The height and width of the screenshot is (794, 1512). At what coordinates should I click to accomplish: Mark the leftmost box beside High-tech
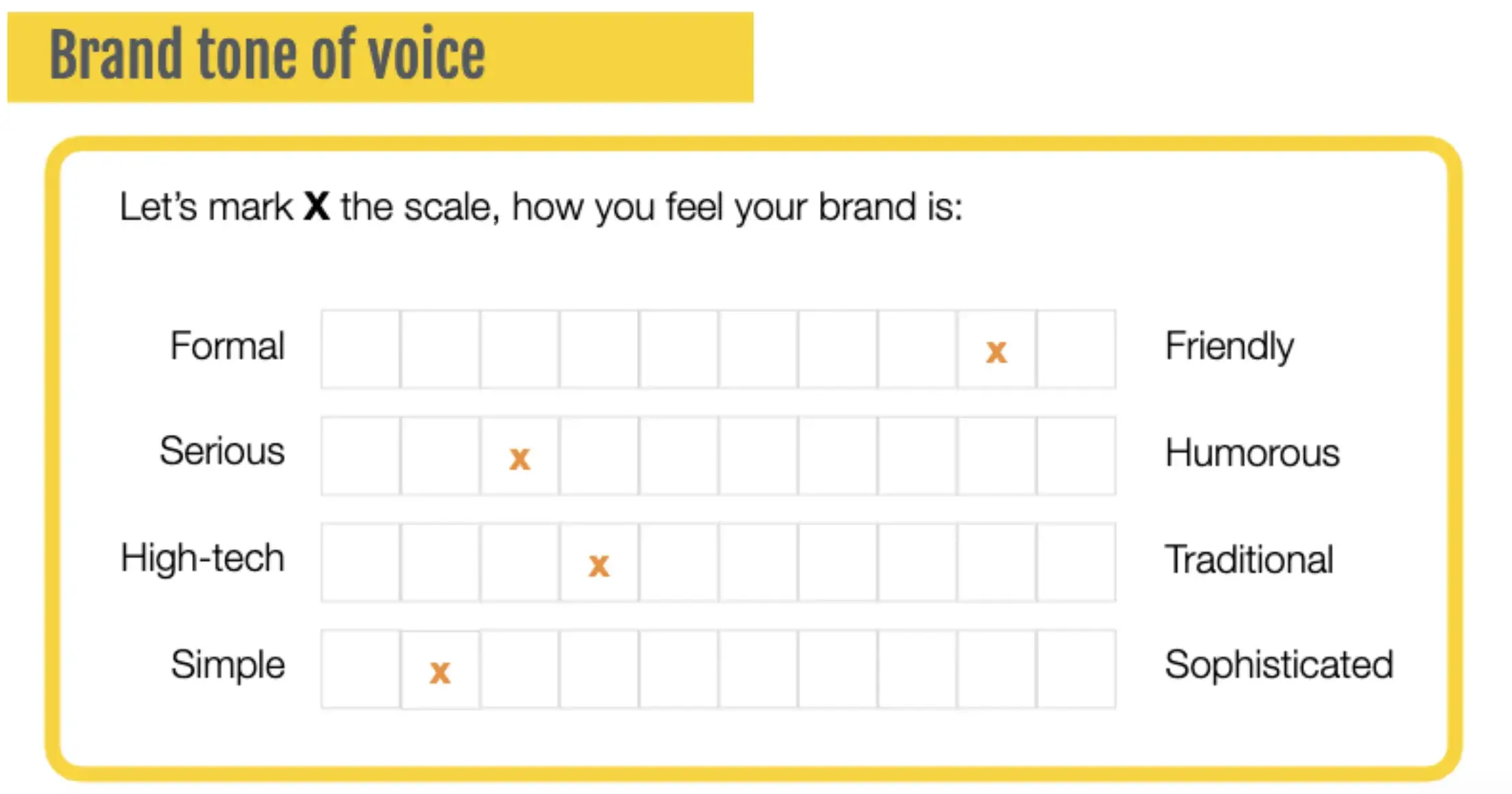click(x=360, y=563)
